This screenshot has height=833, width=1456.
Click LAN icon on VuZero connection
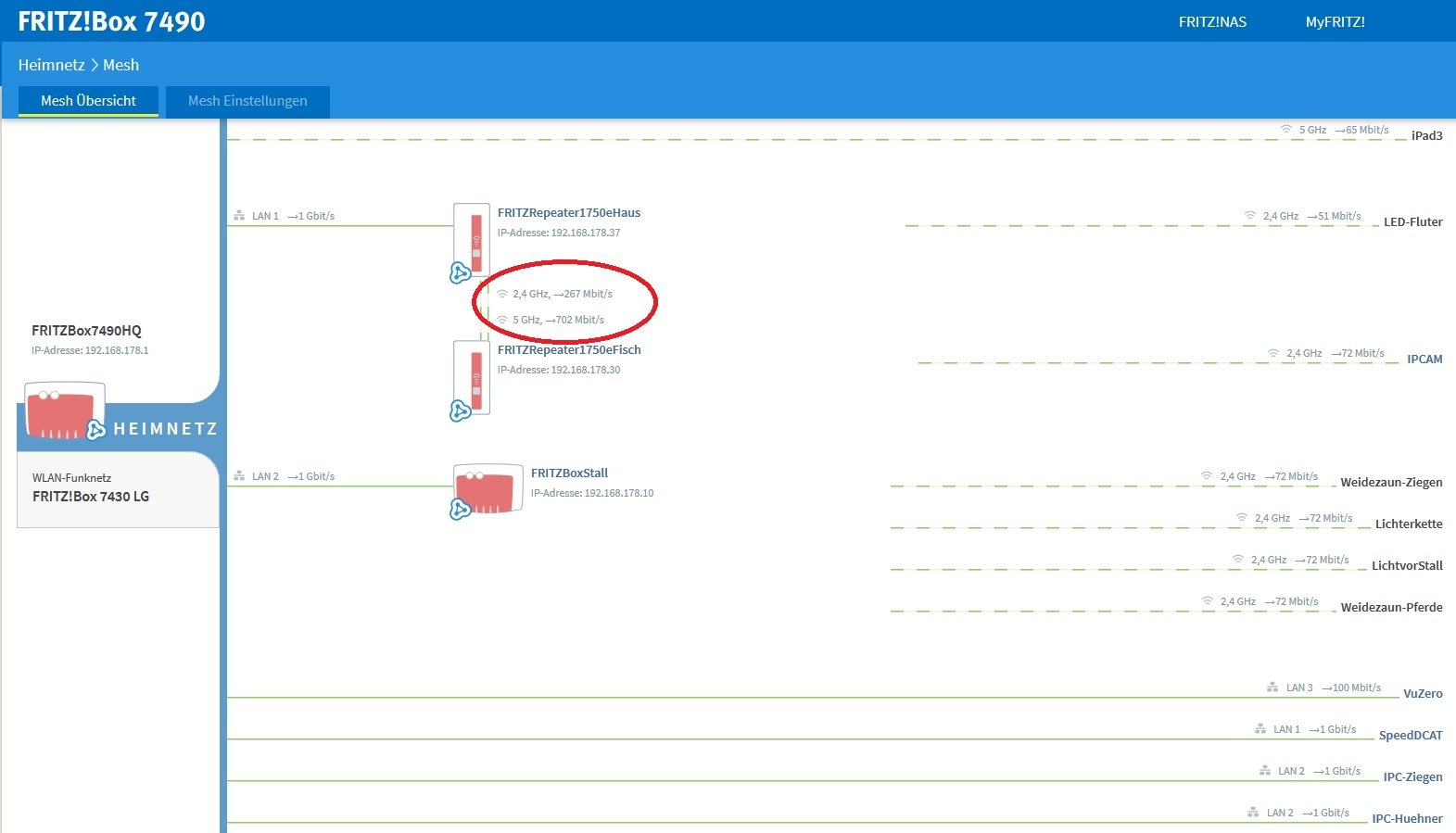pos(1272,688)
